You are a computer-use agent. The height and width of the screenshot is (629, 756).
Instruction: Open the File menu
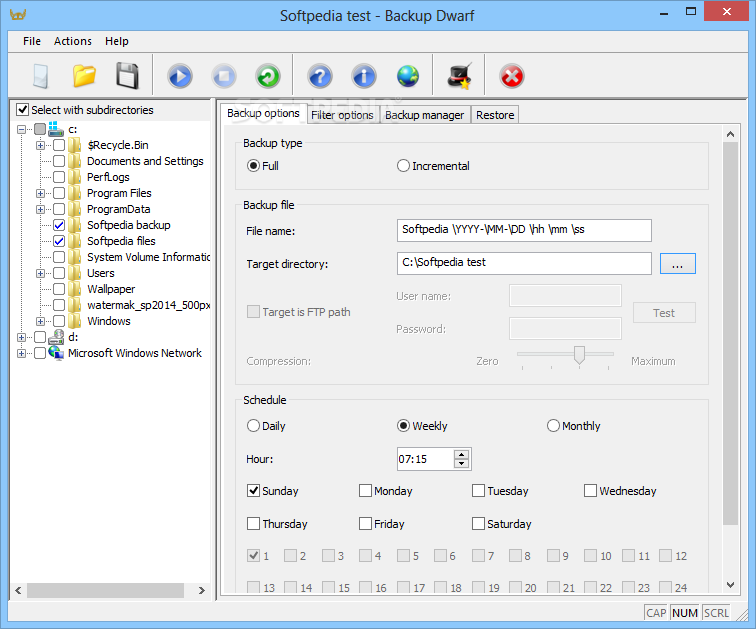tap(32, 41)
